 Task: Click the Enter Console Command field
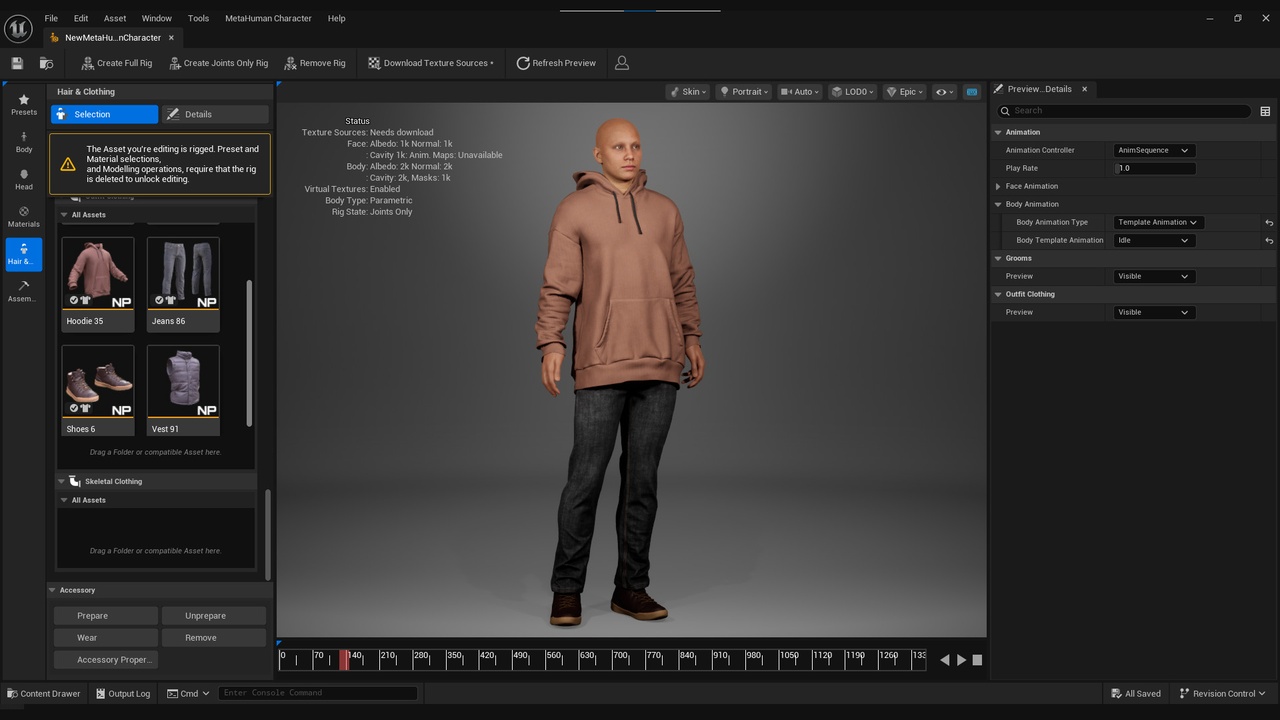point(318,693)
